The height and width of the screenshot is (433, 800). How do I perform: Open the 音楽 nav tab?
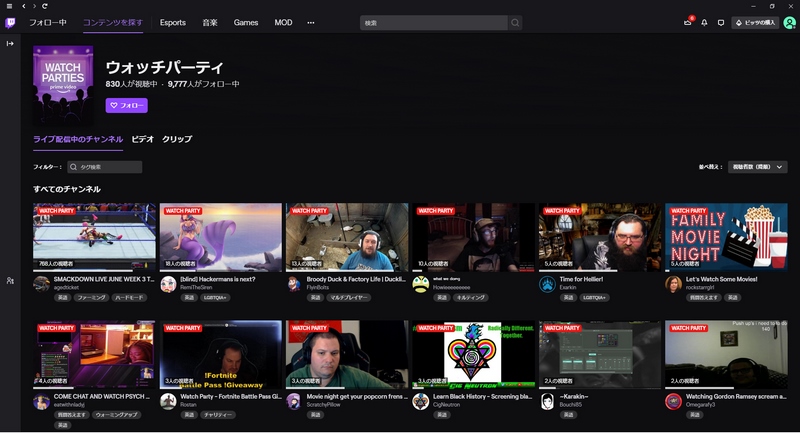click(210, 23)
